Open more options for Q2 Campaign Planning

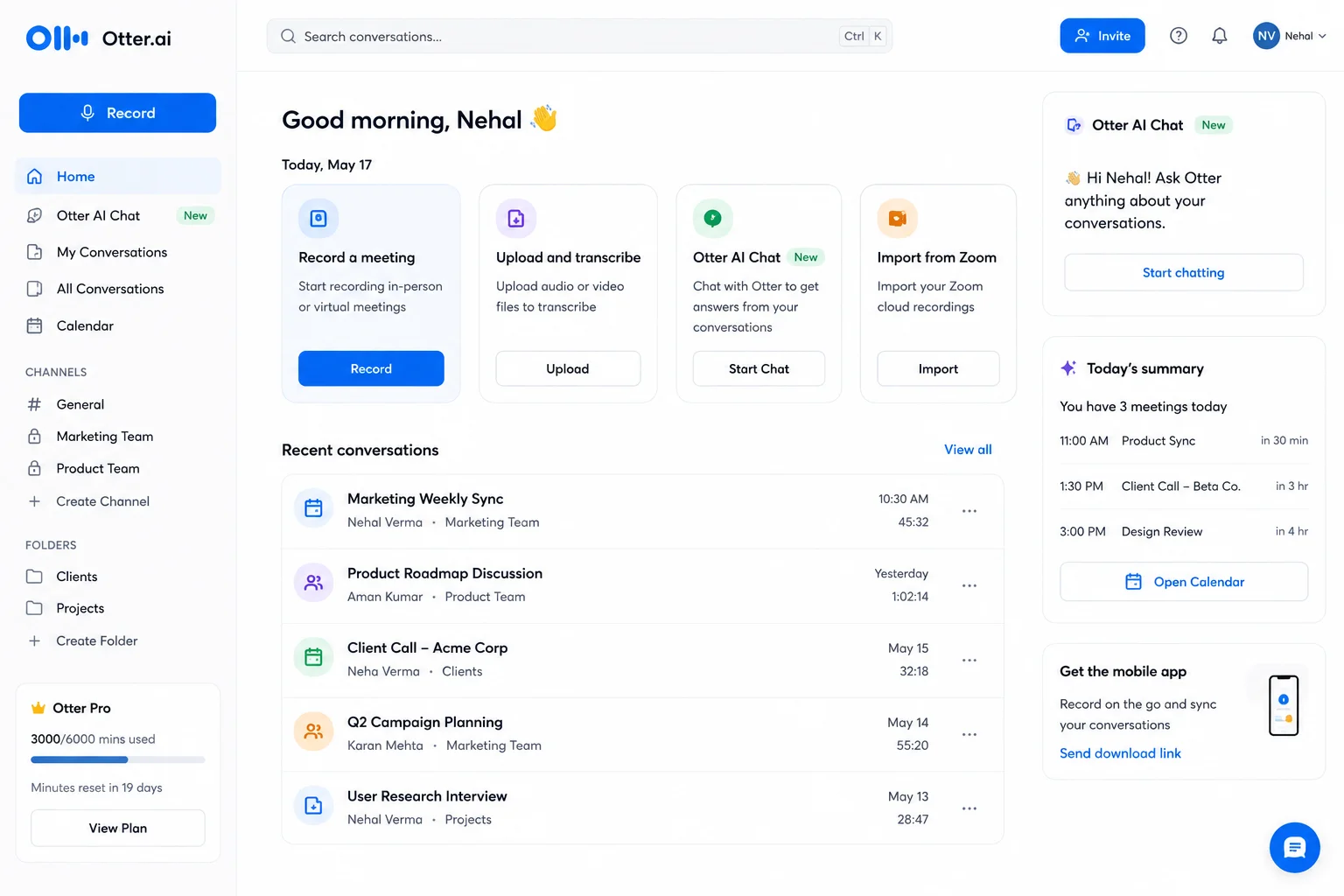[969, 734]
